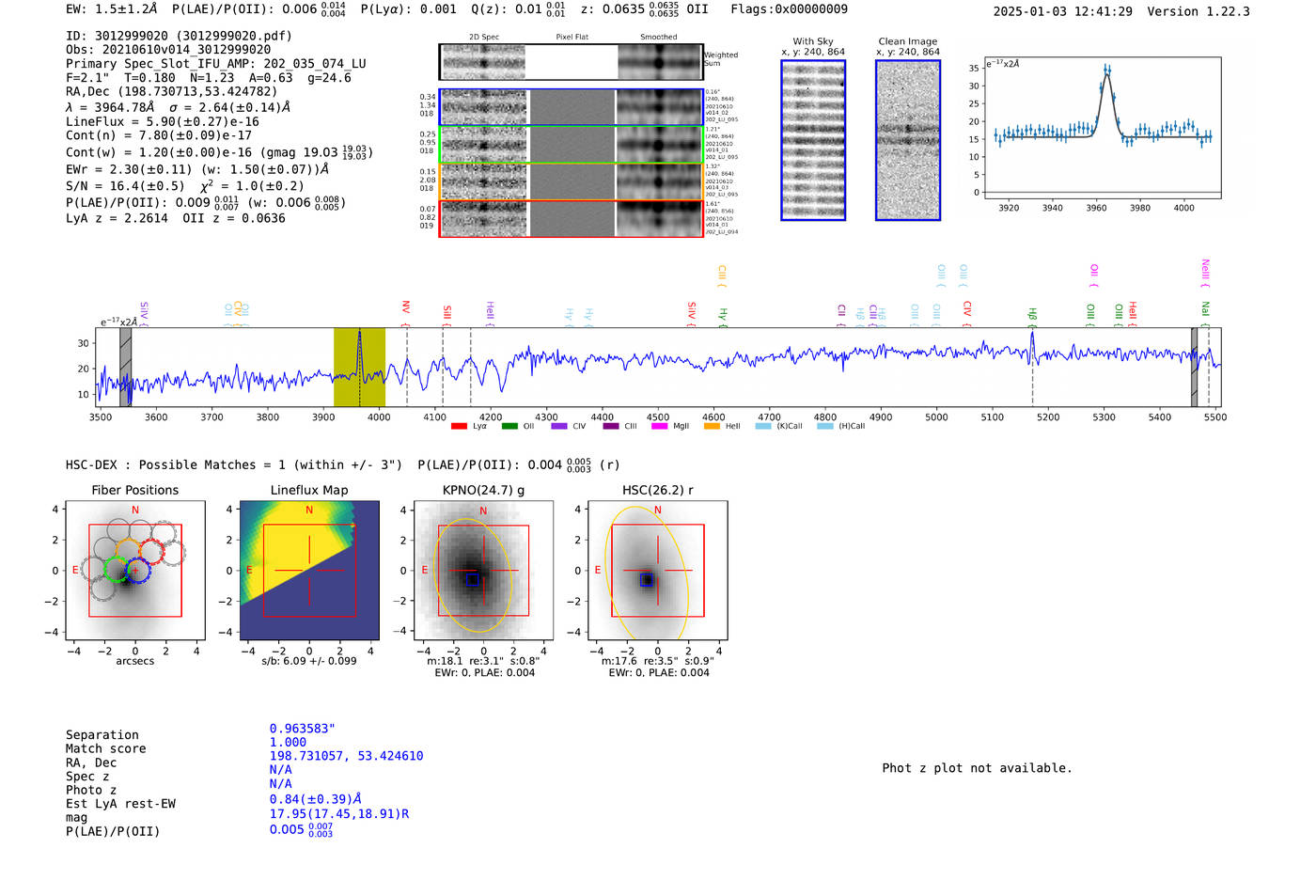Click the s/b: 6.09 +/- 0.099 caption

tap(309, 661)
